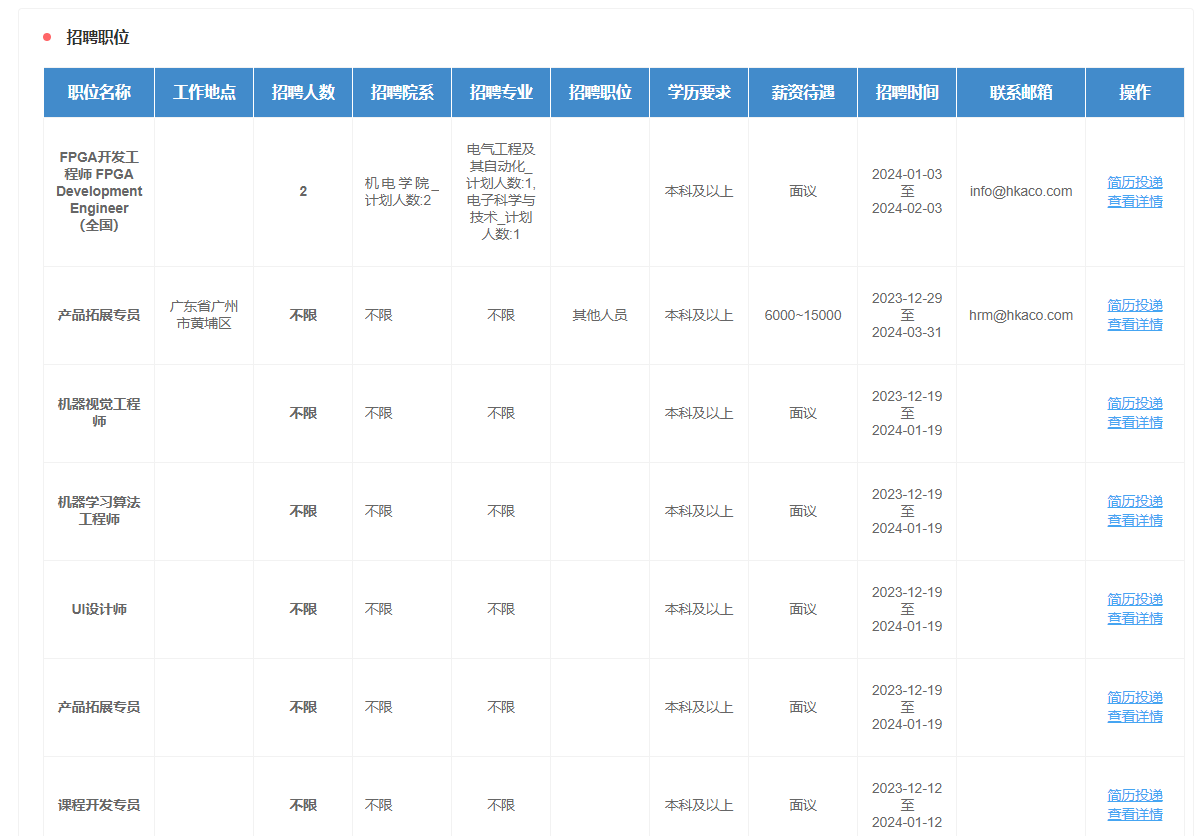Submit resume via 简历投递 for 机器视觉工程师
Viewport: 1204px width, 836px height.
tap(1135, 403)
